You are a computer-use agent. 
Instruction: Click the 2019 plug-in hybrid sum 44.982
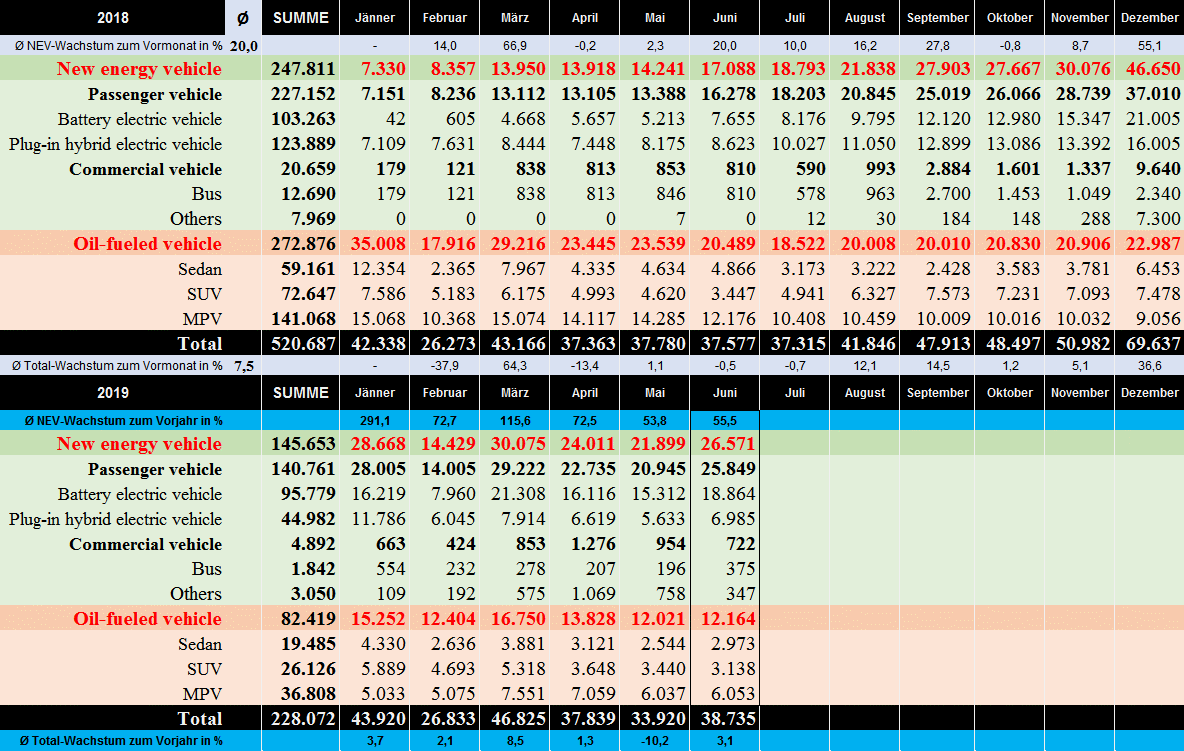pos(308,519)
